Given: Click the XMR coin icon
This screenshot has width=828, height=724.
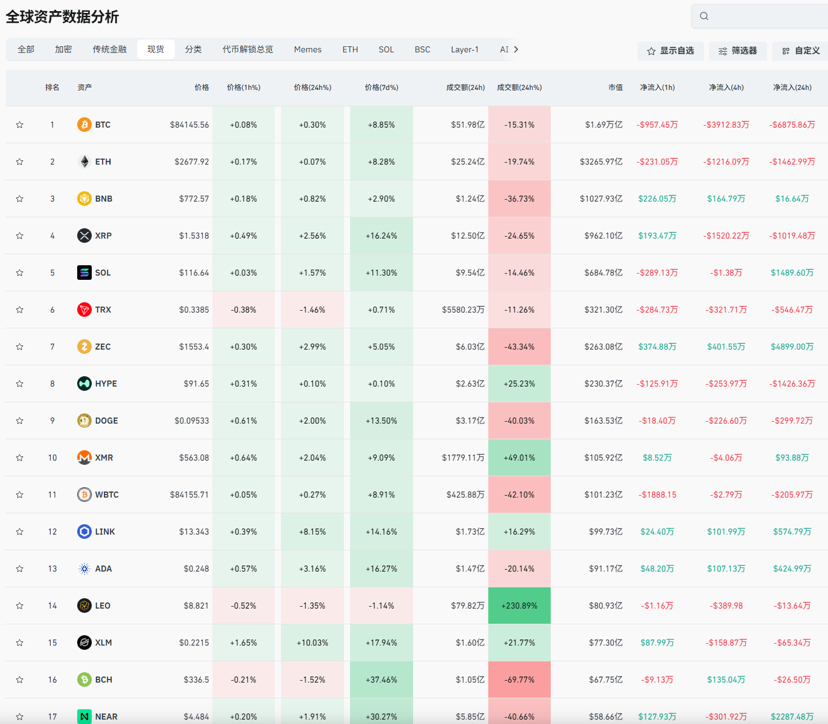Looking at the screenshot, I should (x=84, y=457).
